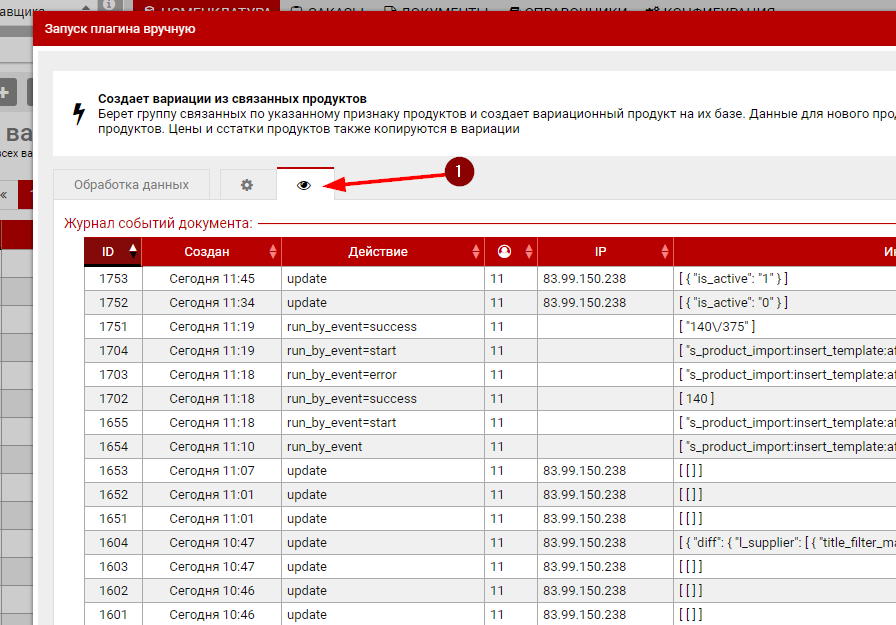The height and width of the screenshot is (625, 896).
Task: Click run_by_event=success in row 1751
Action: 351,327
